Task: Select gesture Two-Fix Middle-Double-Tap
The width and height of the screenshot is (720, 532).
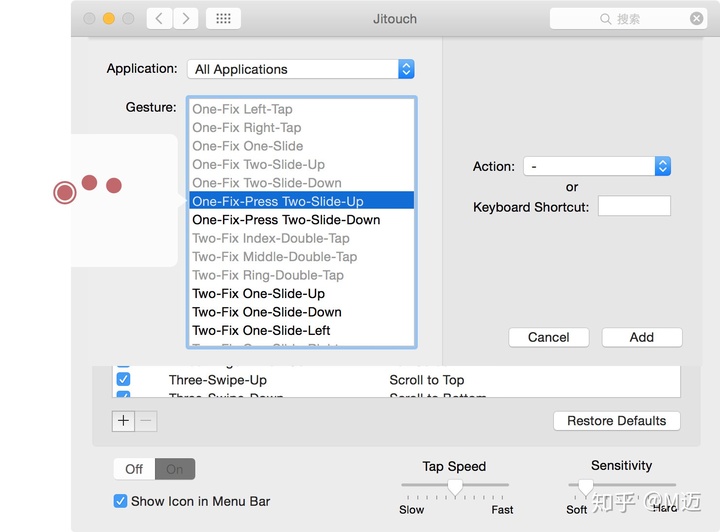Action: pyautogui.click(x=301, y=257)
